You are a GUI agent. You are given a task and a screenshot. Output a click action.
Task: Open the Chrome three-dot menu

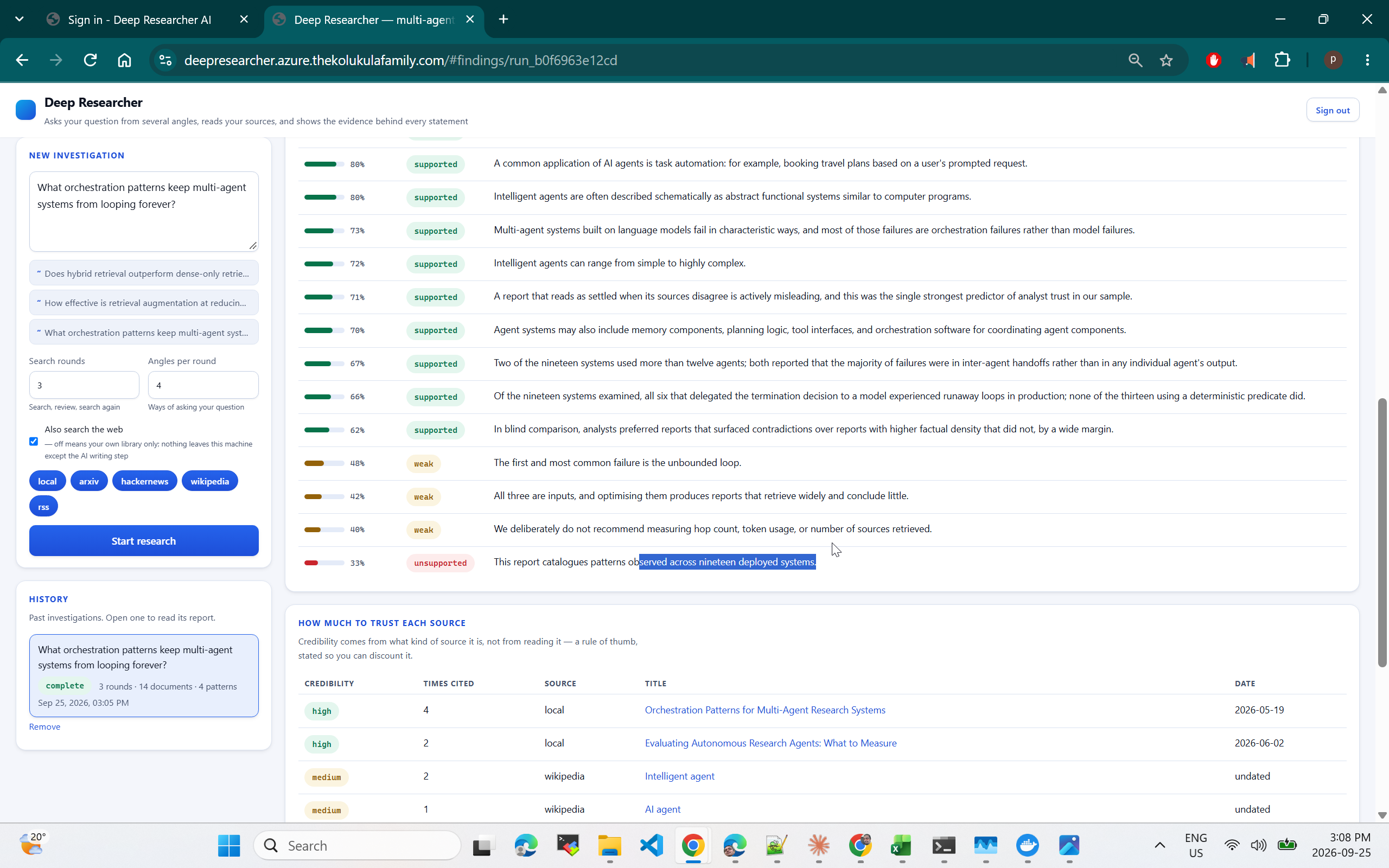pyautogui.click(x=1367, y=60)
